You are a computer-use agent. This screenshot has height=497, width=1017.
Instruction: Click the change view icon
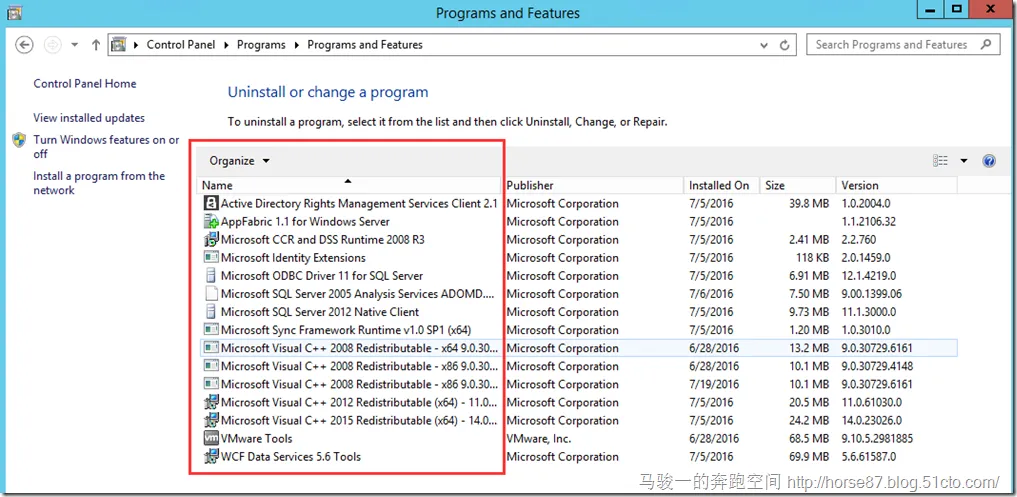click(x=940, y=161)
